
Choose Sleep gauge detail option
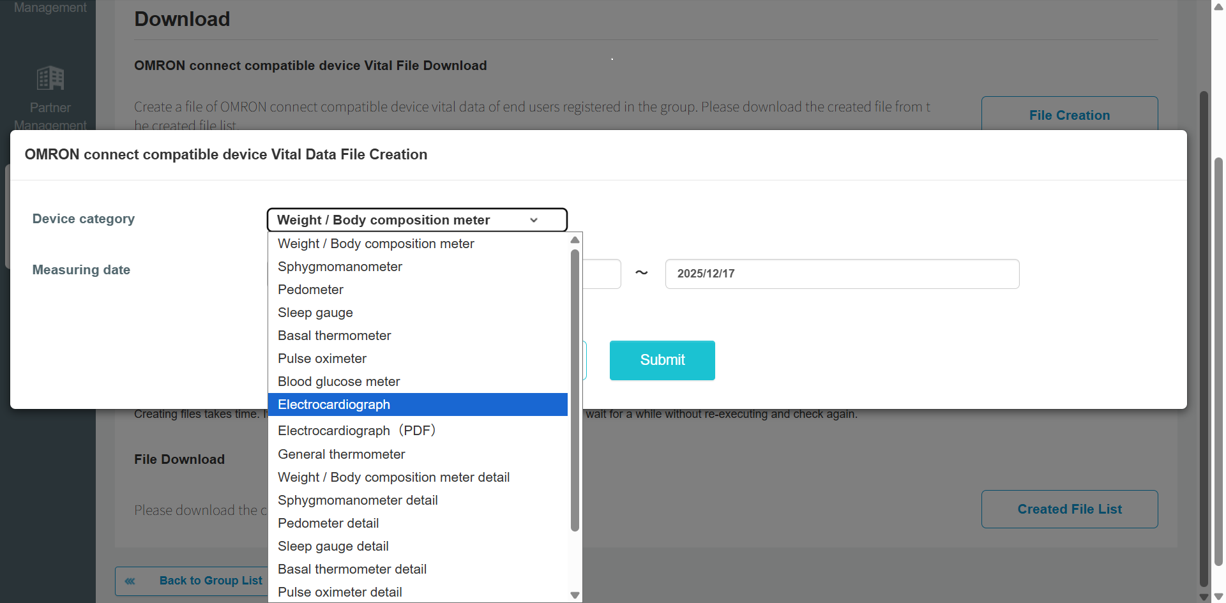click(x=418, y=546)
